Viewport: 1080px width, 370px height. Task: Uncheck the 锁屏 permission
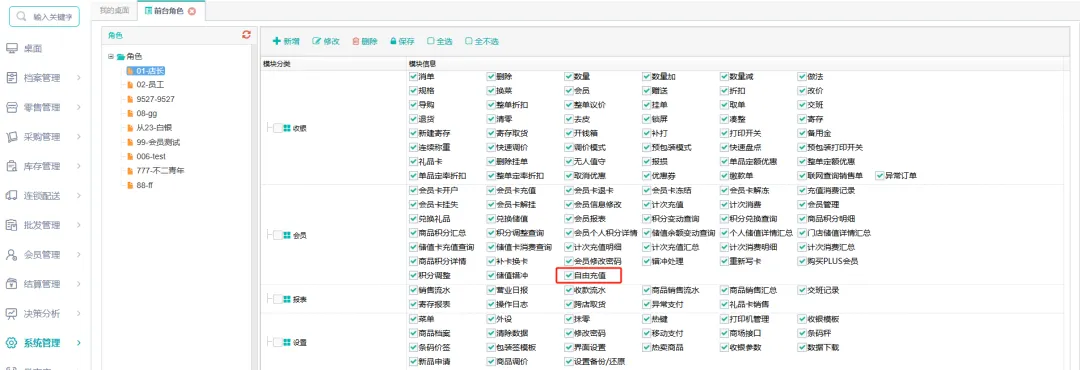(x=647, y=119)
